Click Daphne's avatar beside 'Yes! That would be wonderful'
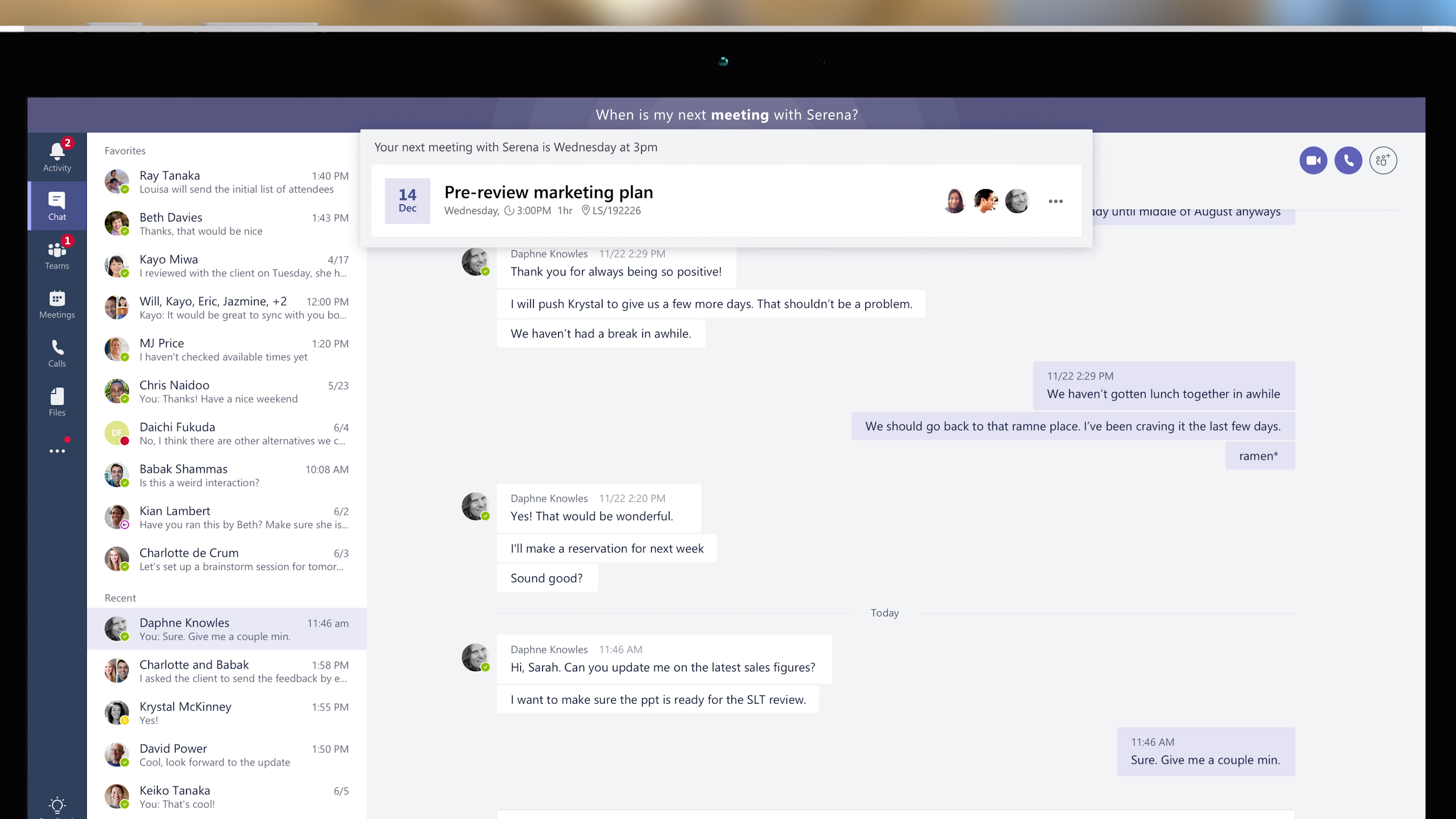Screen dimensions: 1456x819 coord(475,507)
